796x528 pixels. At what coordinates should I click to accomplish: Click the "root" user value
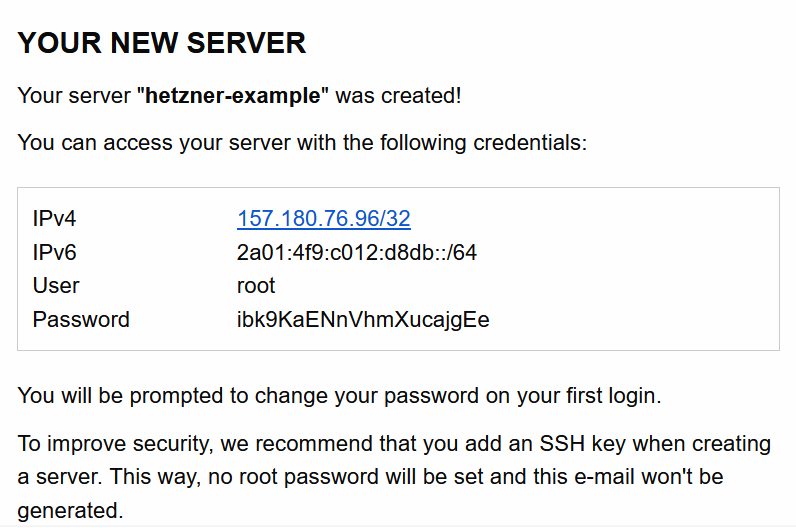[256, 286]
